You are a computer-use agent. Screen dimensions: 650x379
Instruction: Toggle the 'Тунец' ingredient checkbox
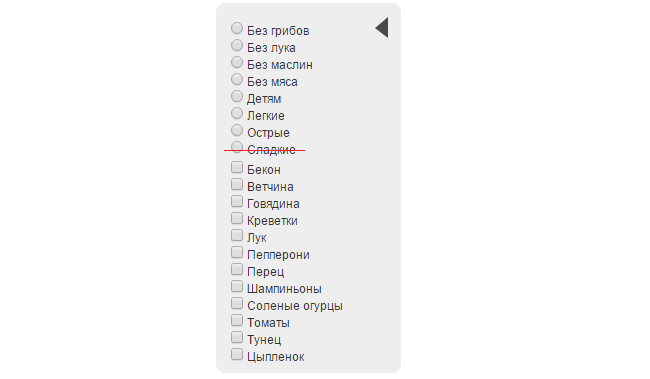point(237,337)
